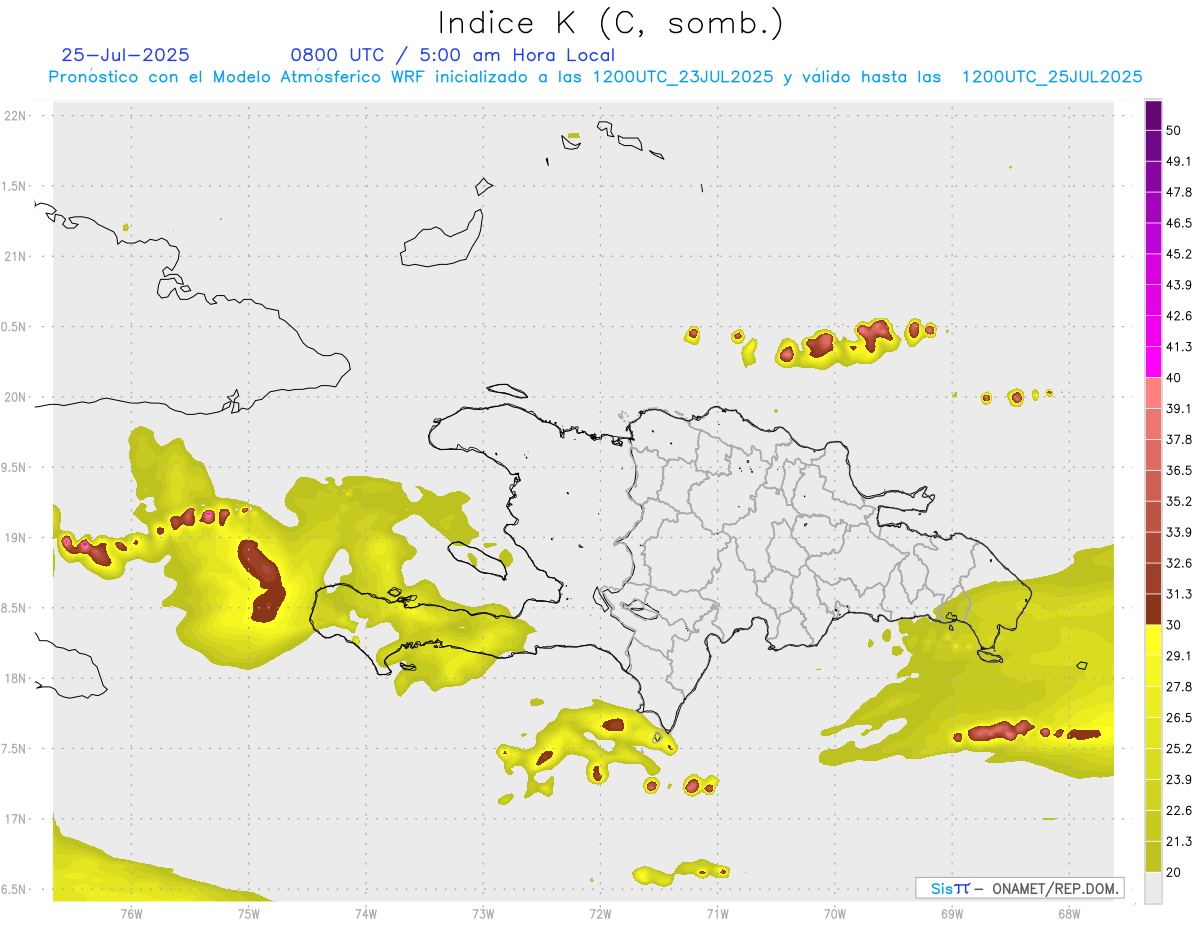Image resolution: width=1200 pixels, height=927 pixels.
Task: Click the longitude label "76W"
Action: (x=131, y=914)
